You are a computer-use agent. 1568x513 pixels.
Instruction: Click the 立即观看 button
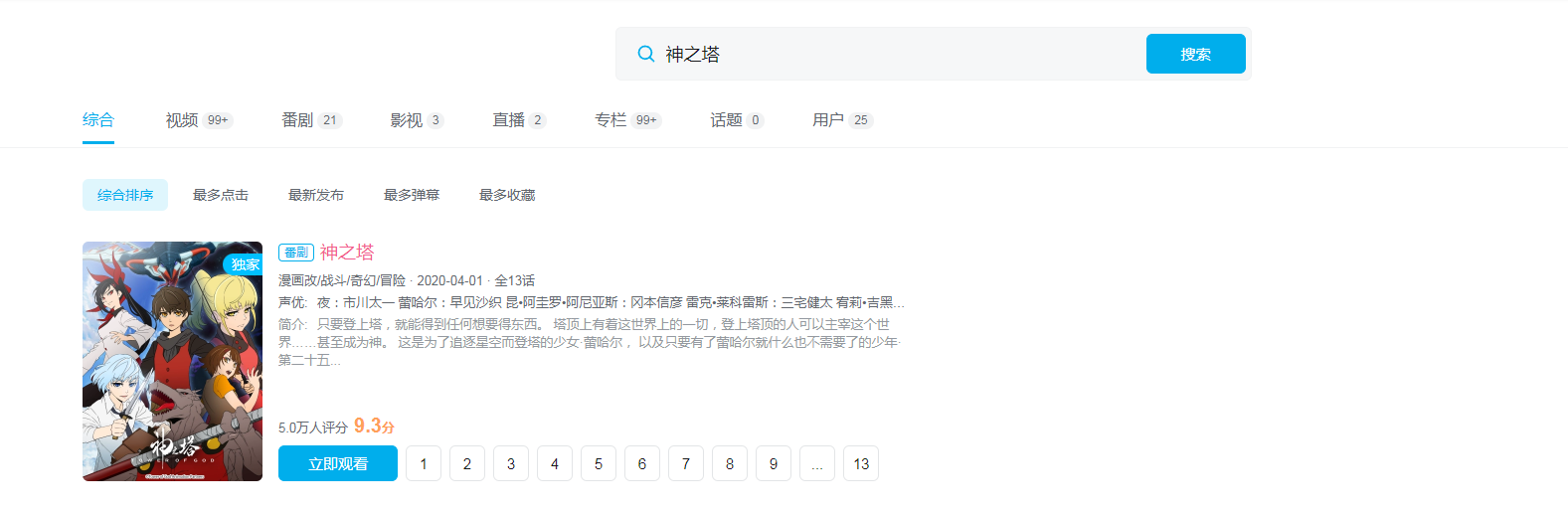pyautogui.click(x=338, y=463)
